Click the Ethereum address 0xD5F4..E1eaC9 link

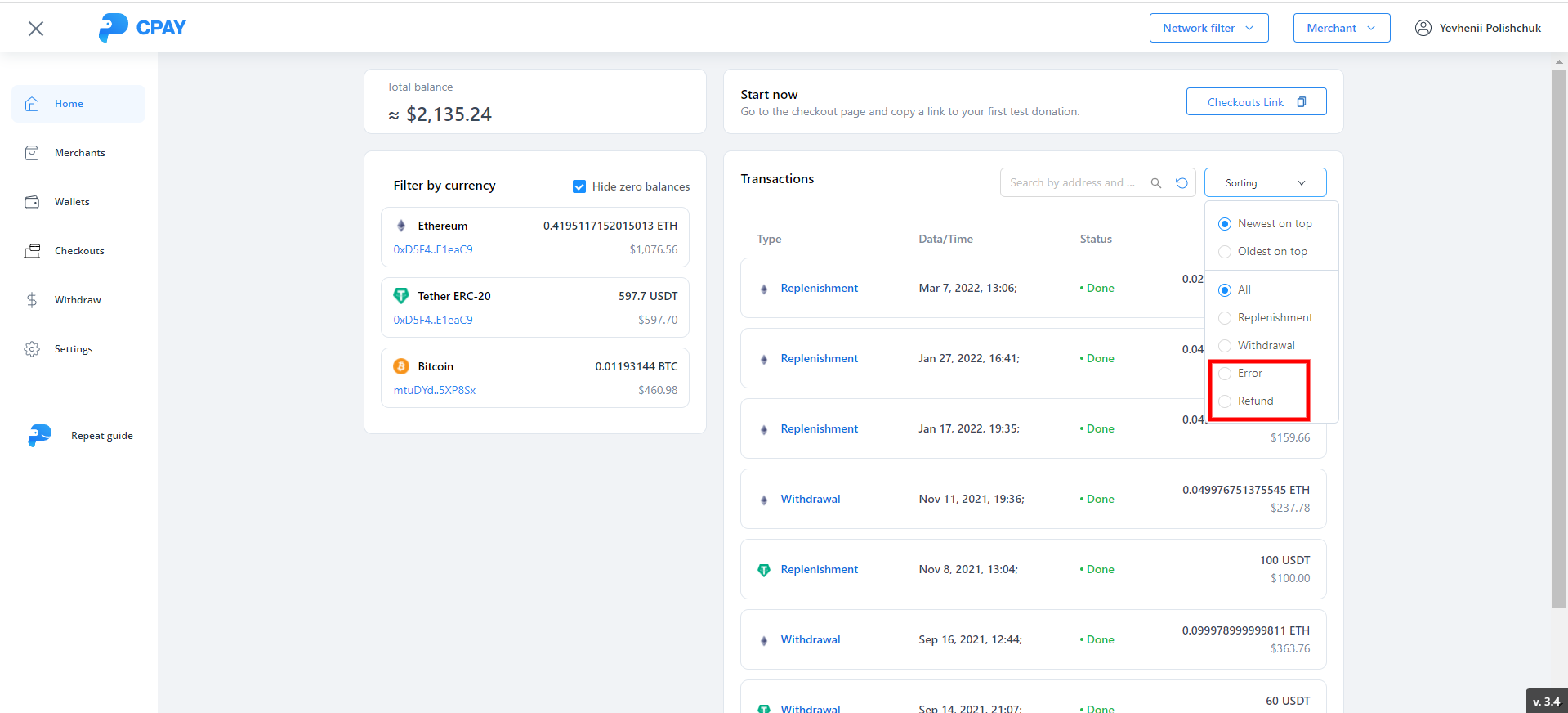(x=433, y=250)
